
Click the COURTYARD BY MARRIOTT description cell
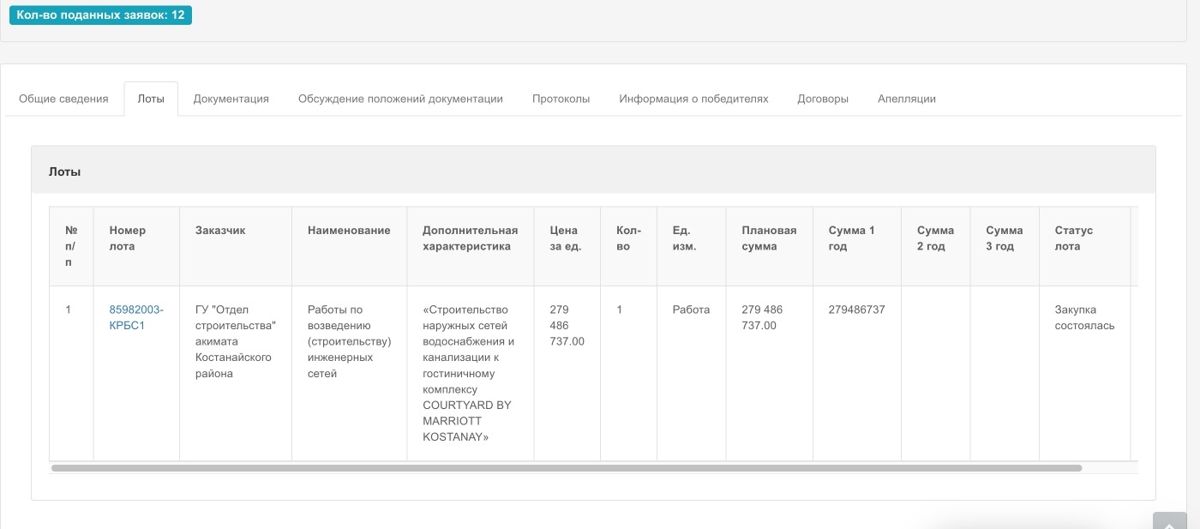[x=469, y=373]
